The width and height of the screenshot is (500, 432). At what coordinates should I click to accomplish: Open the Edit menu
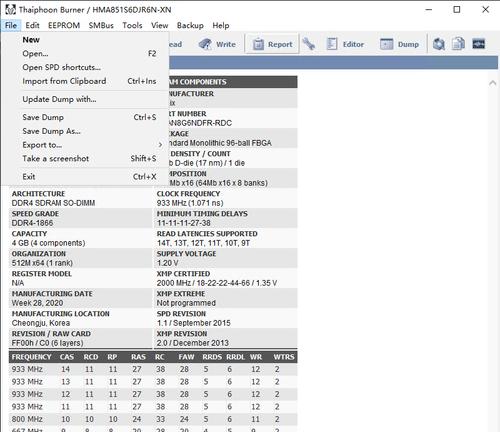[x=32, y=25]
